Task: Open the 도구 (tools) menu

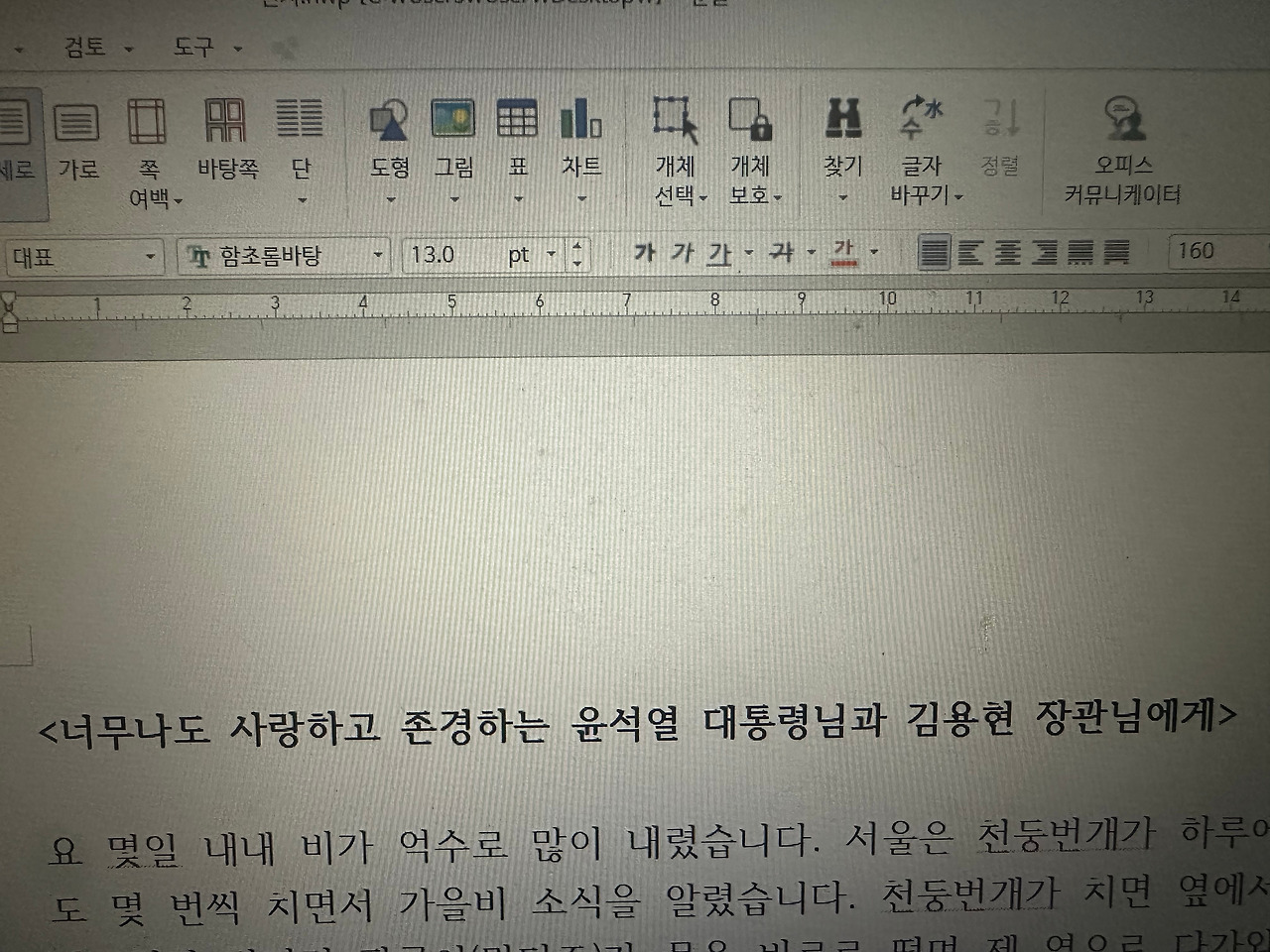Action: coord(191,47)
